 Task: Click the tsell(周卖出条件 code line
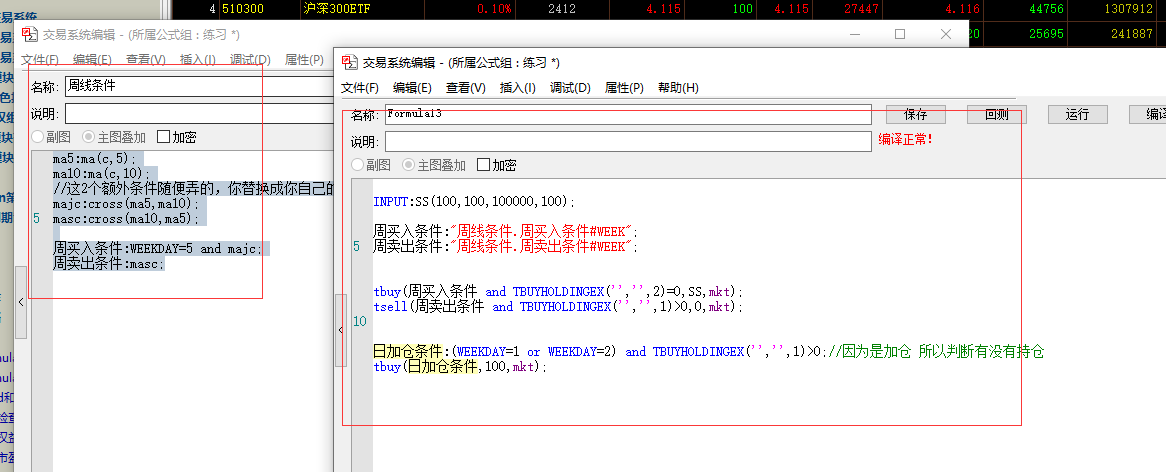[x=558, y=306]
